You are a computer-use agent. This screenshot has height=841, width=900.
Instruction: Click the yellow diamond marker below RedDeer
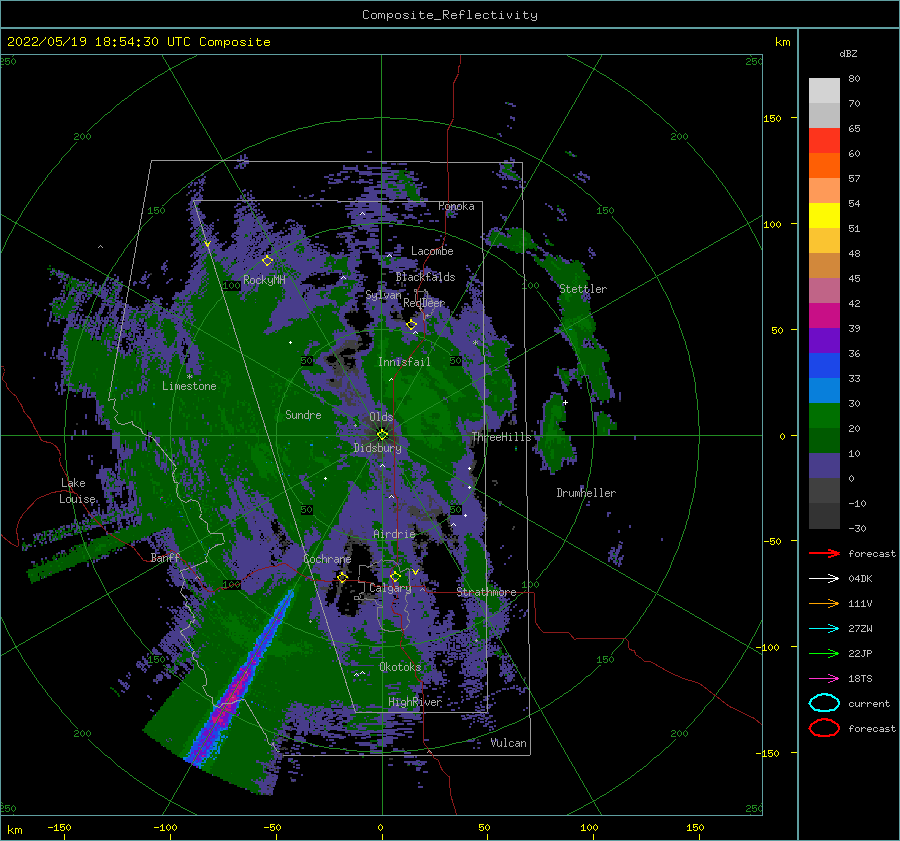[x=411, y=325]
